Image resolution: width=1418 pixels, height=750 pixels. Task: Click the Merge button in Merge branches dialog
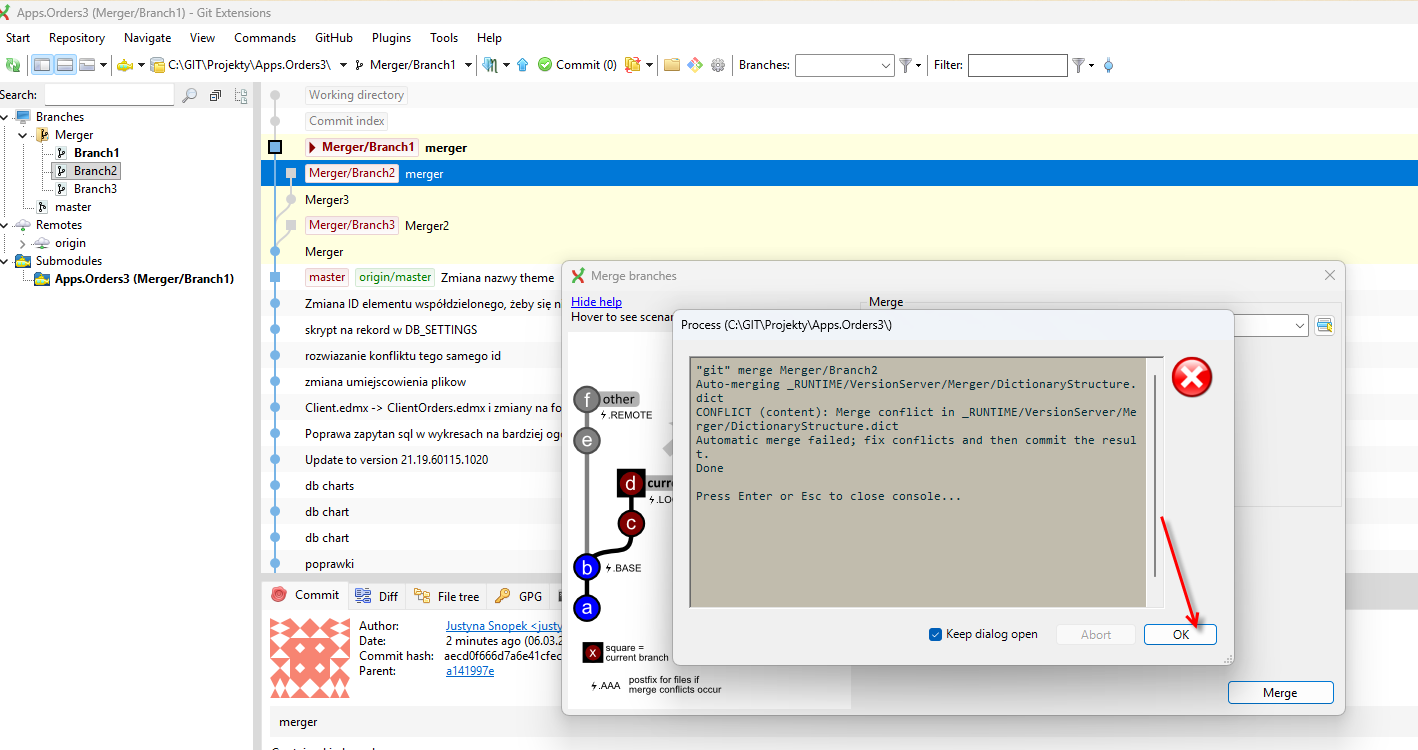coord(1280,693)
